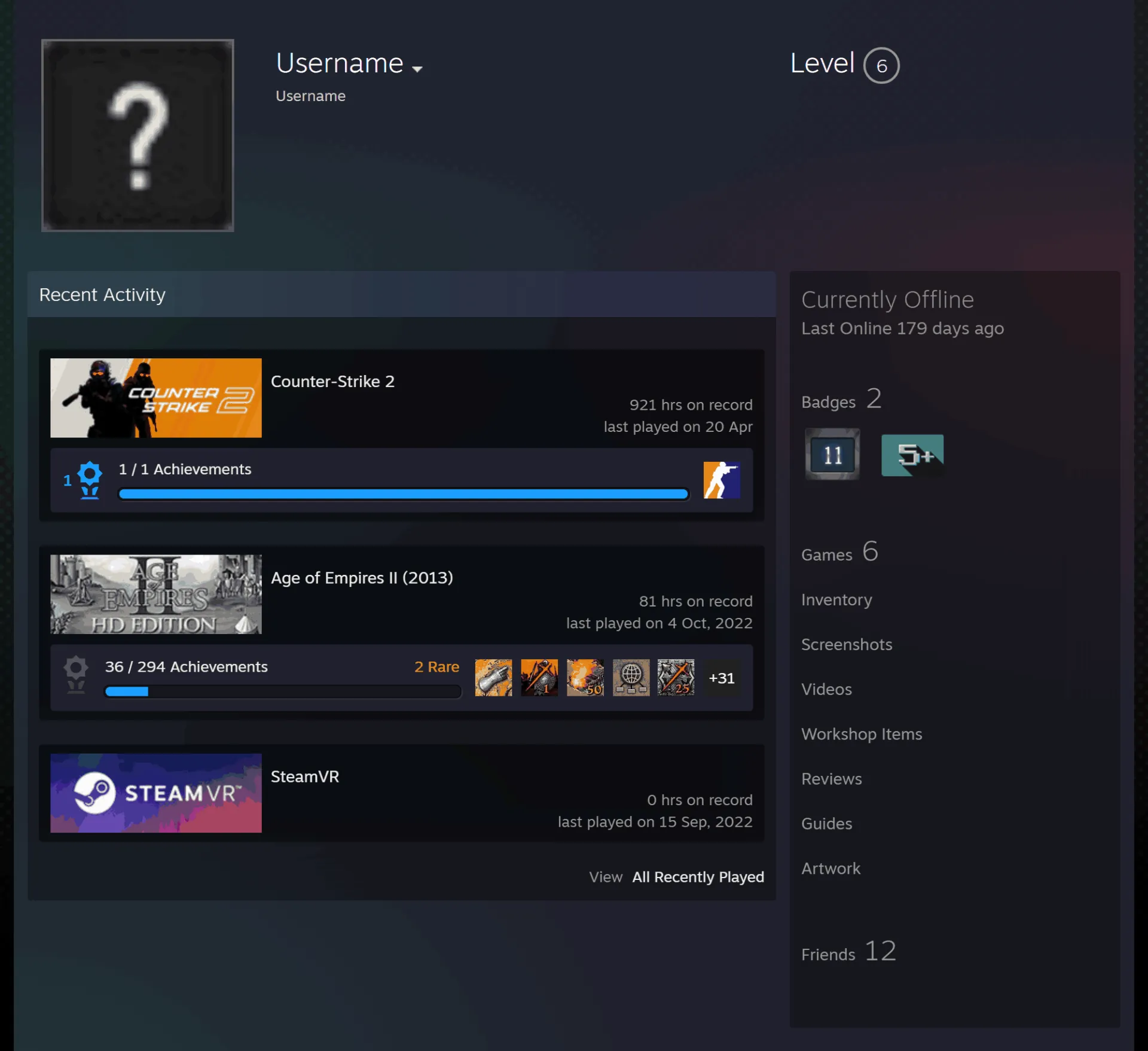1148x1051 pixels.
Task: Open the Videos page
Action: [826, 689]
